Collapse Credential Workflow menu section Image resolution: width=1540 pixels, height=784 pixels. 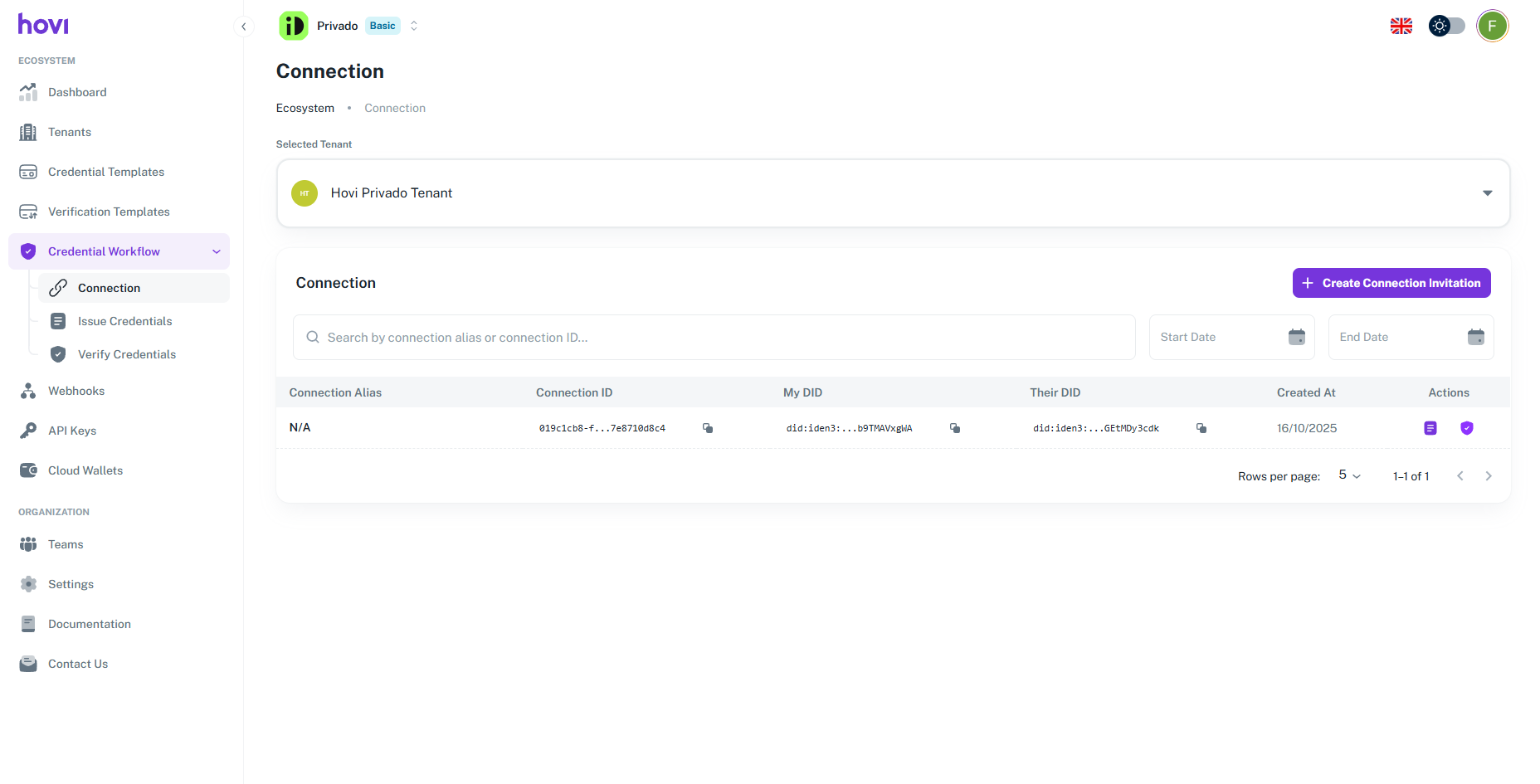217,251
